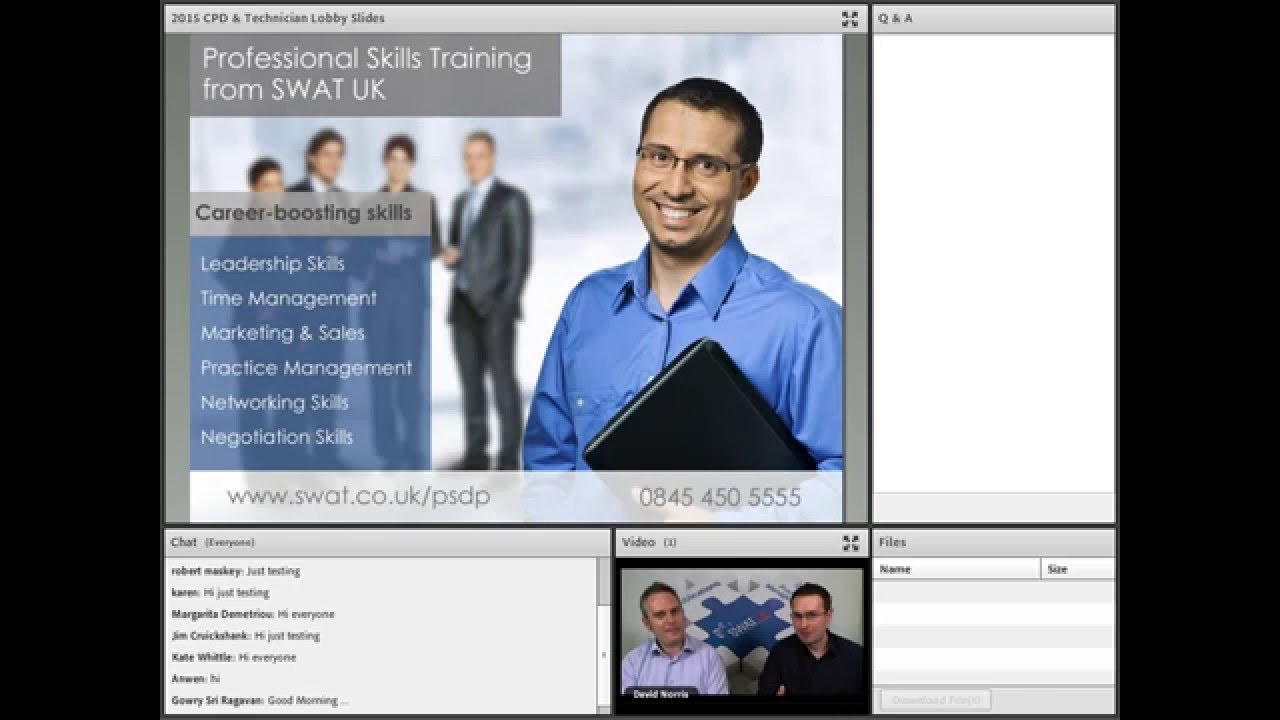Click the webcam video feed thumbnail
This screenshot has width=1280, height=720.
(741, 632)
